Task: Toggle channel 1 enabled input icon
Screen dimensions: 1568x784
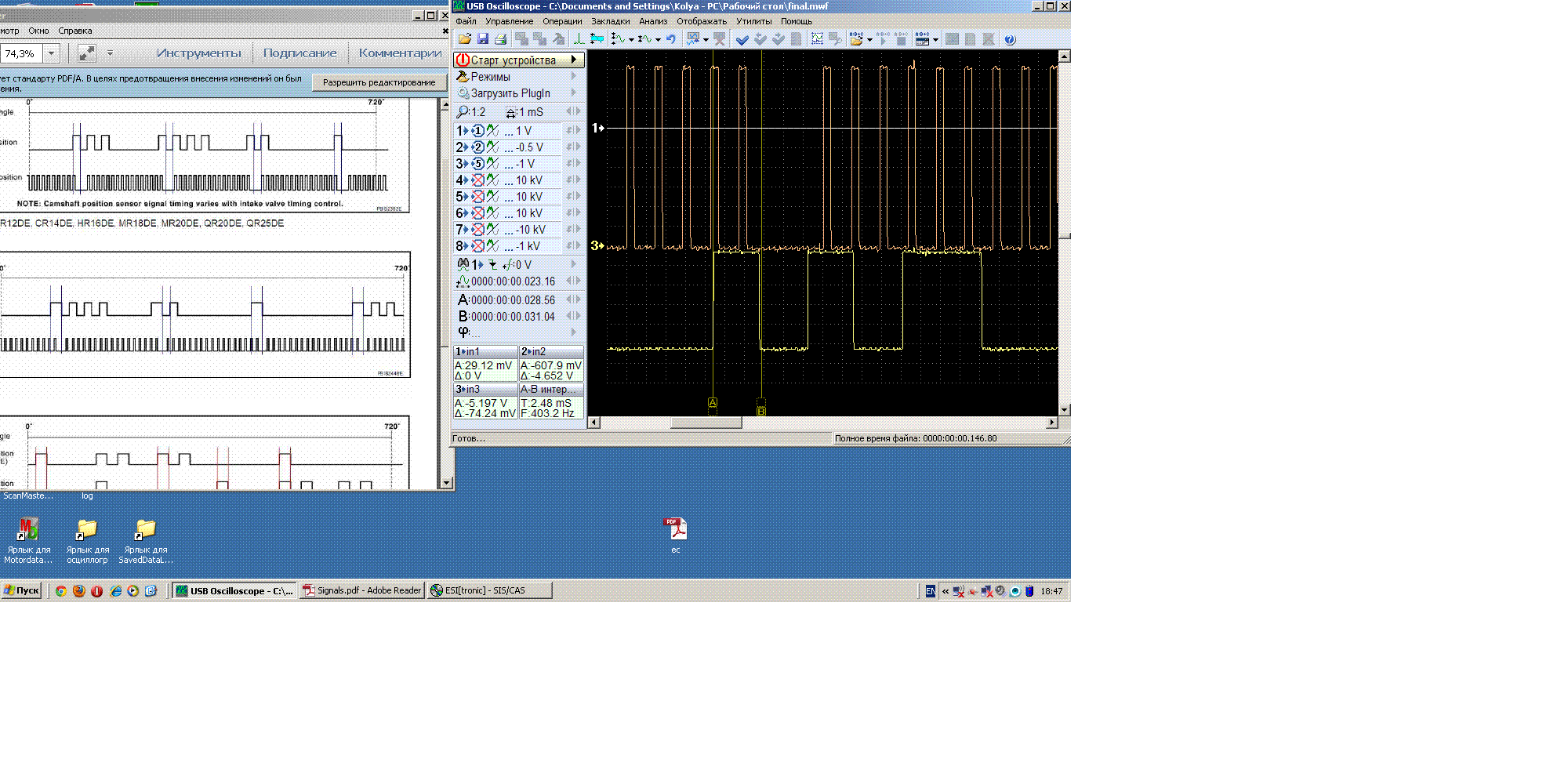Action: point(477,131)
